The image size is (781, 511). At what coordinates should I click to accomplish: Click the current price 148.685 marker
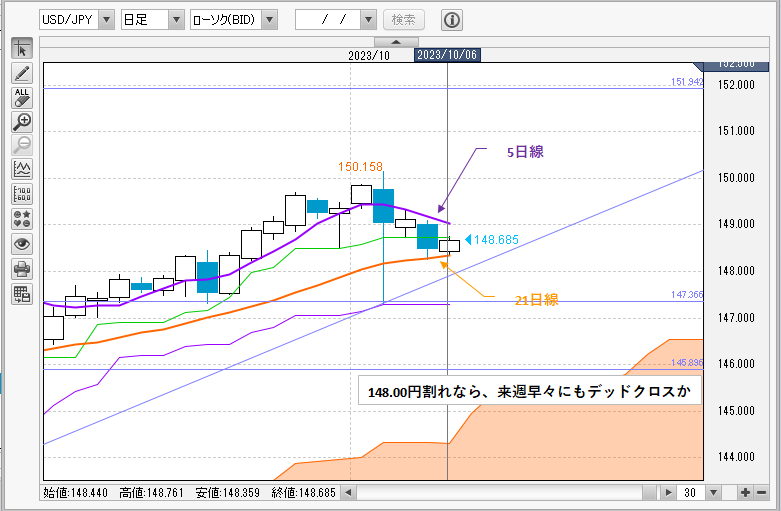[x=492, y=240]
